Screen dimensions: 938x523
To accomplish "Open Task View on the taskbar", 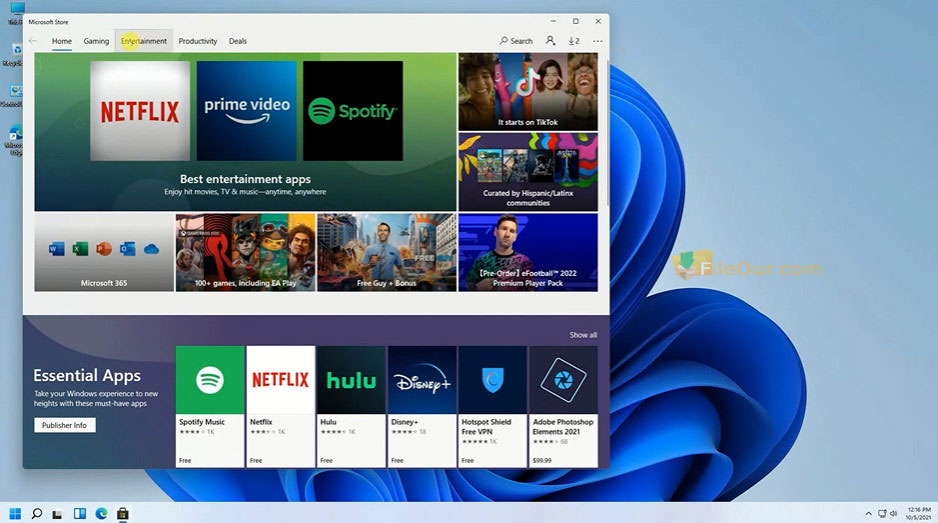I will (x=57, y=513).
